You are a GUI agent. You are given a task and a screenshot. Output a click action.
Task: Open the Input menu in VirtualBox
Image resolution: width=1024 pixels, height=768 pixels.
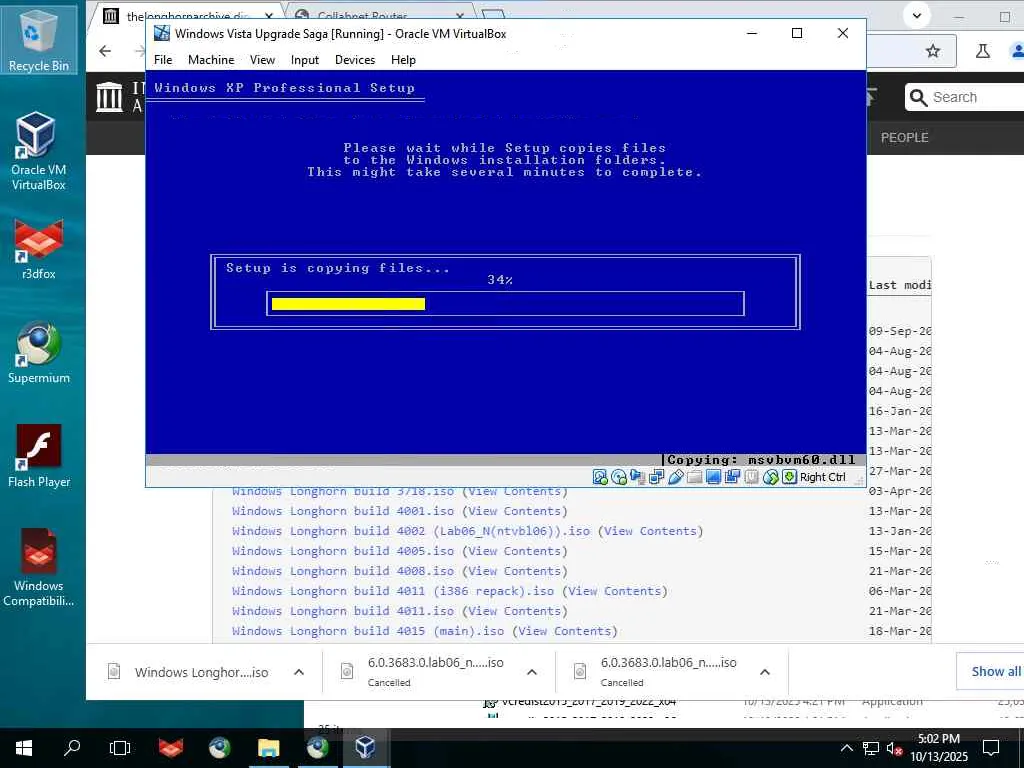(x=304, y=59)
